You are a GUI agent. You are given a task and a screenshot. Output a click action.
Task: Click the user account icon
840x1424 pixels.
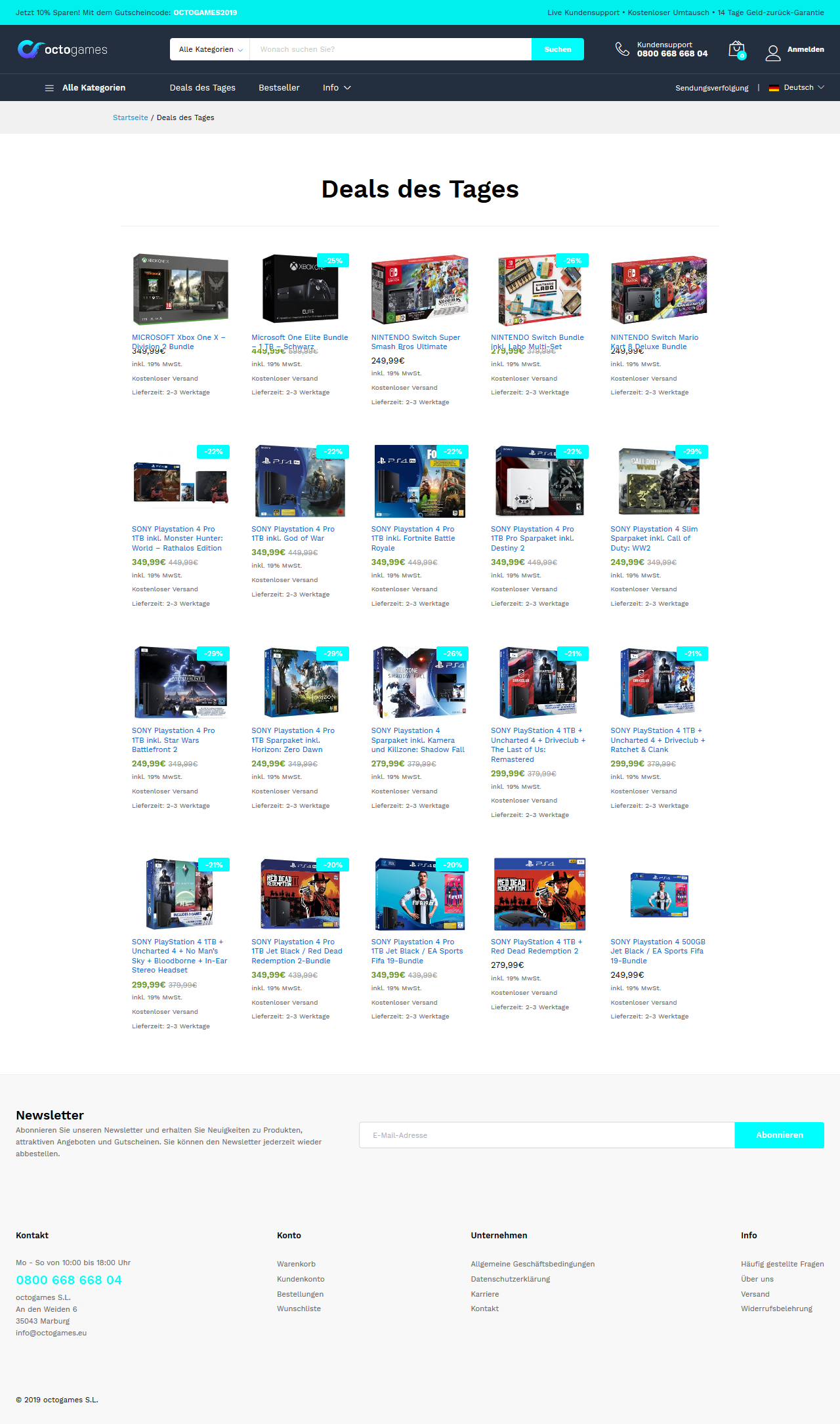coord(773,52)
